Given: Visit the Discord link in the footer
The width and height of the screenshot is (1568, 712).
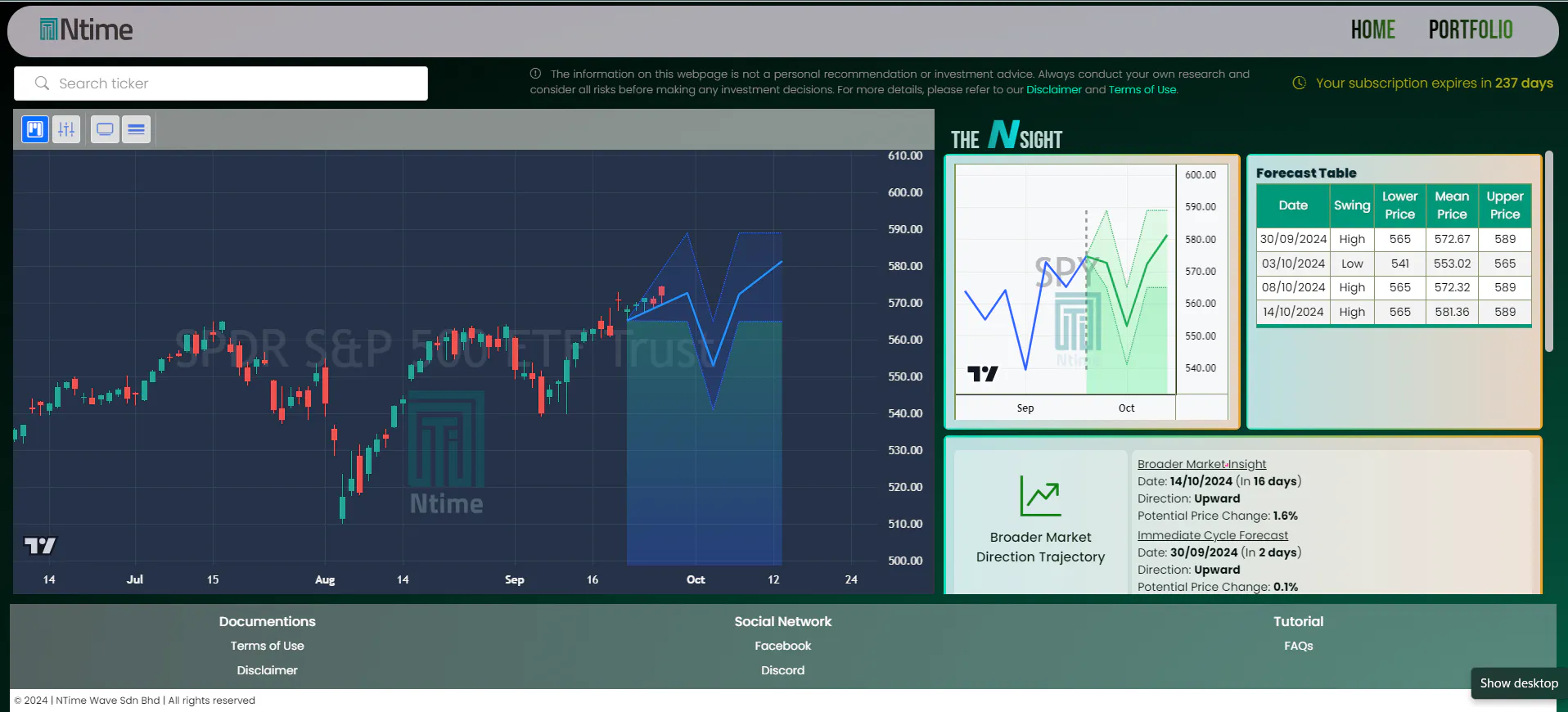Looking at the screenshot, I should coord(783,670).
